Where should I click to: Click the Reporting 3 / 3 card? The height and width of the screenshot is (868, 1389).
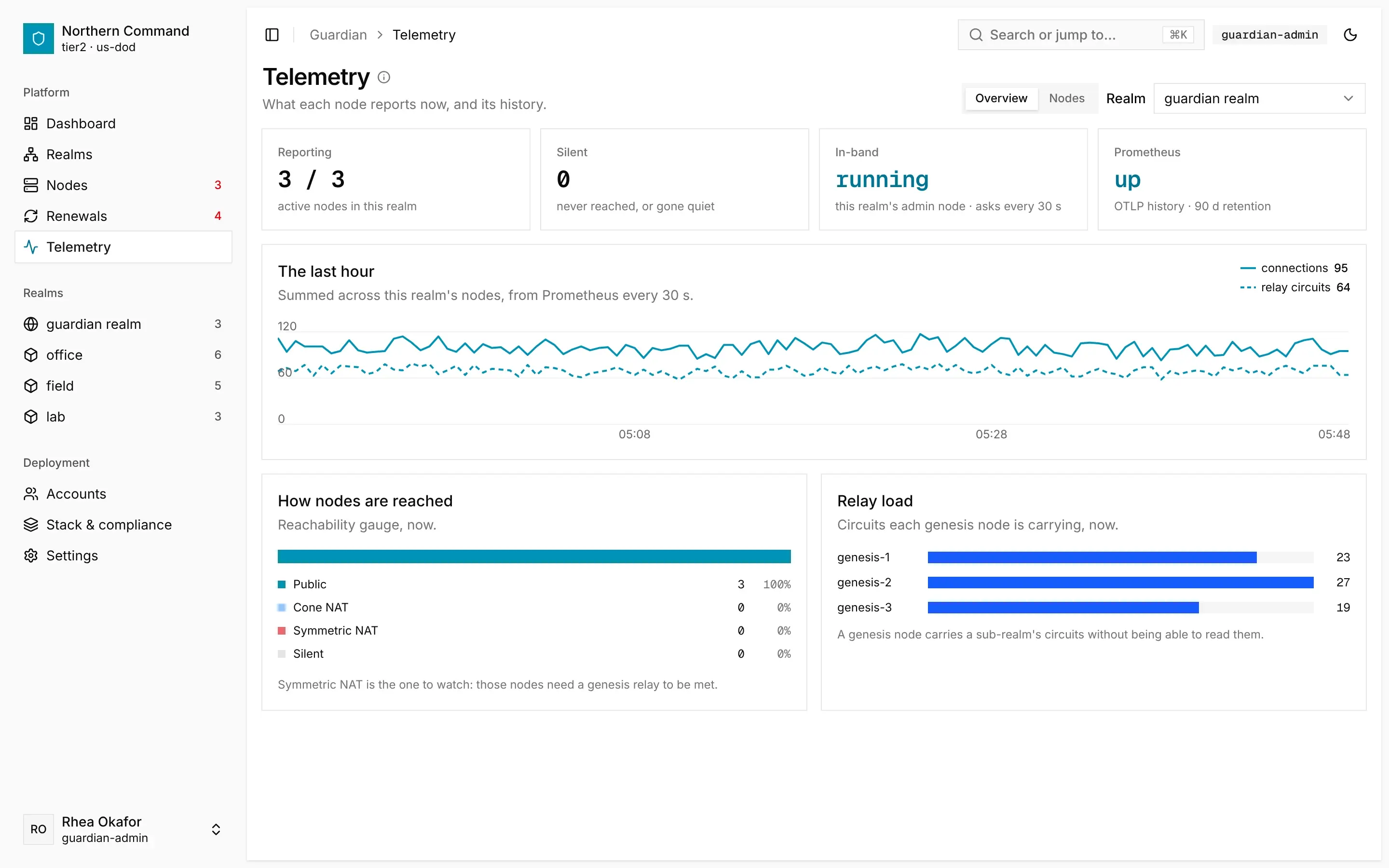(x=396, y=180)
